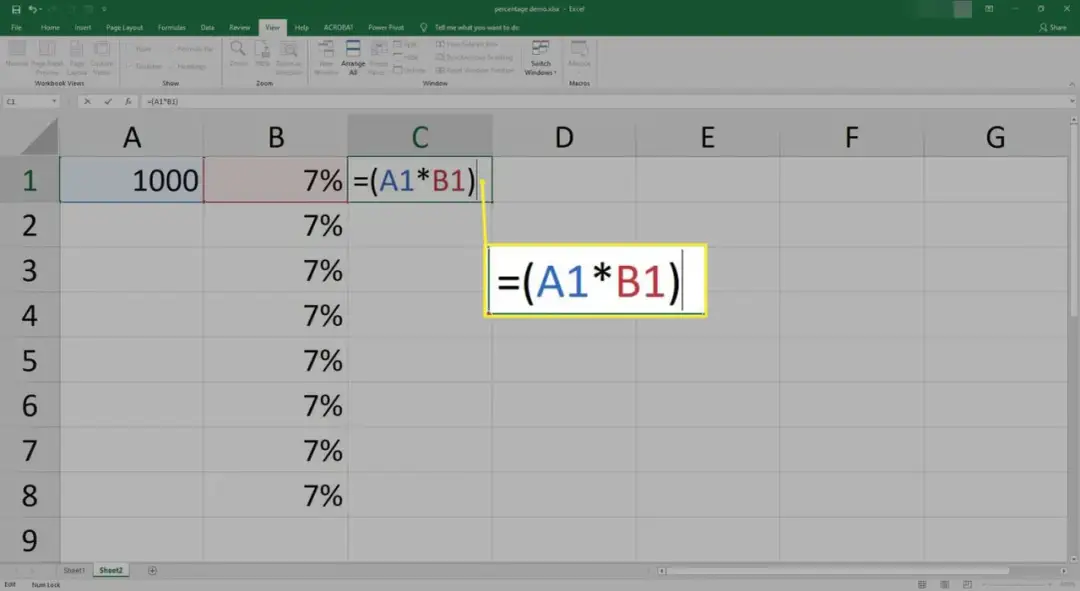Switch to the Home ribbon tab
The height and width of the screenshot is (591, 1080).
coord(49,27)
